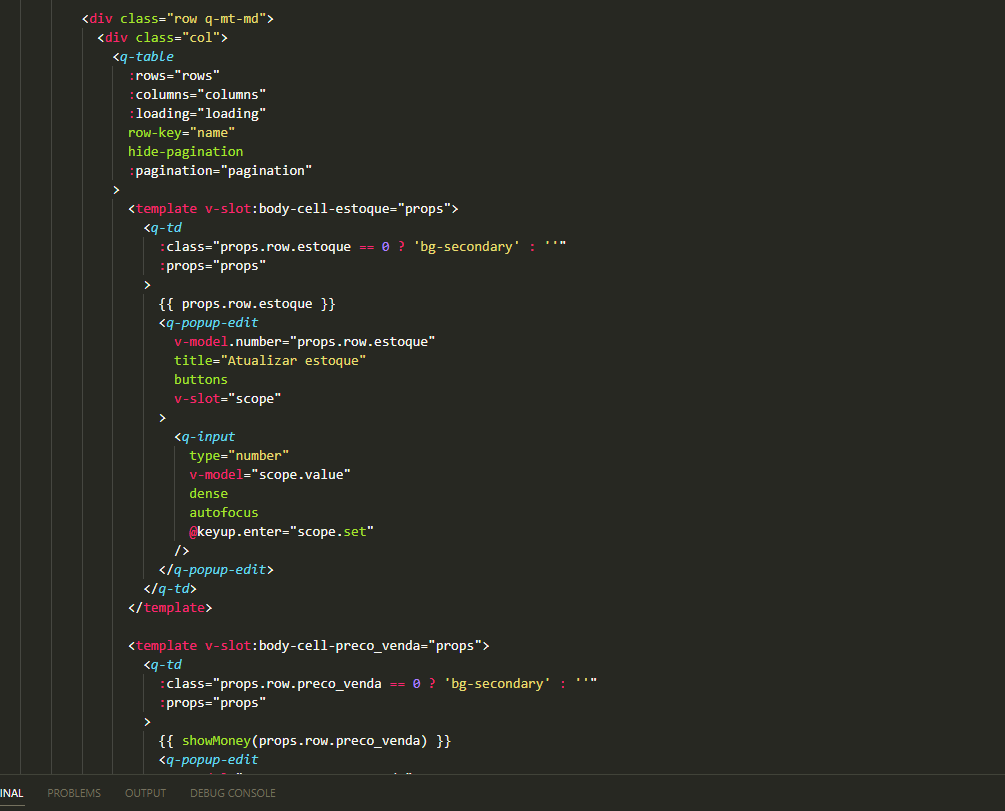The height and width of the screenshot is (811, 1005).
Task: Select the 'Atualizar estoque' title string
Action: point(291,360)
